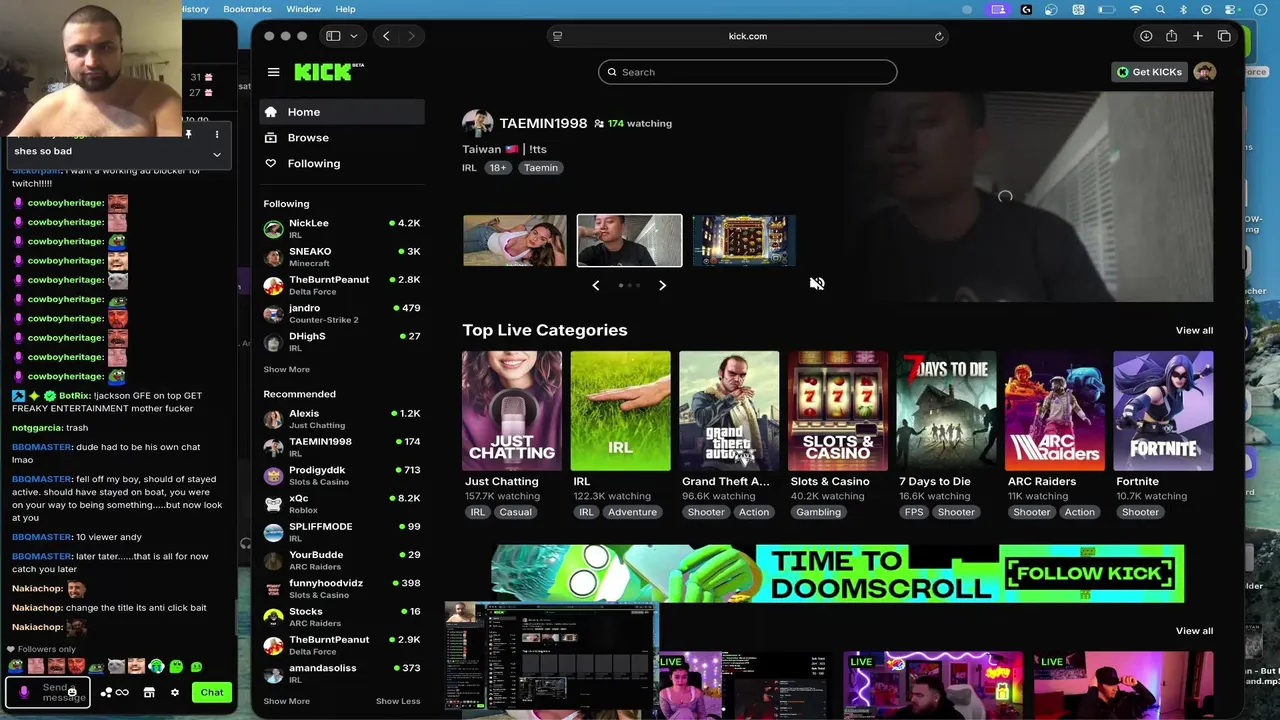Click the infinity icon in chat bar
This screenshot has height=720, width=1280.
click(122, 692)
